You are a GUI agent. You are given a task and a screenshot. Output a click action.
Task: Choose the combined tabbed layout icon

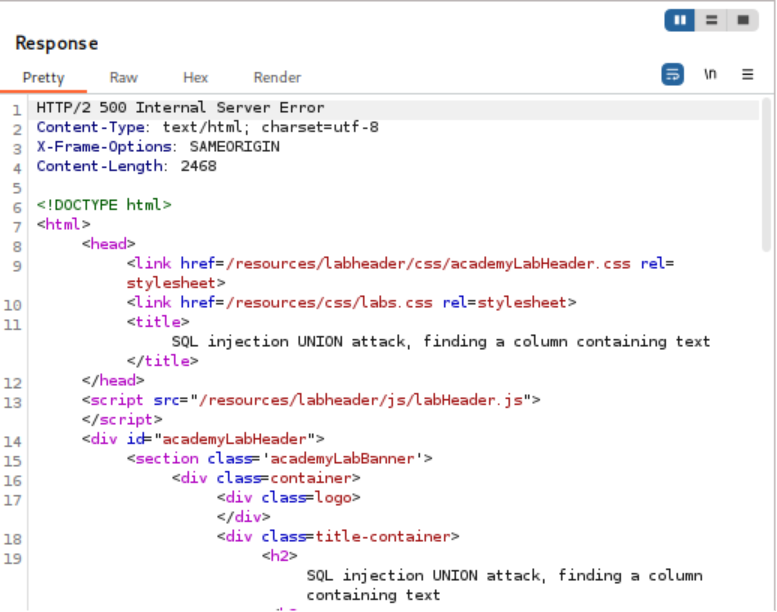click(x=741, y=20)
